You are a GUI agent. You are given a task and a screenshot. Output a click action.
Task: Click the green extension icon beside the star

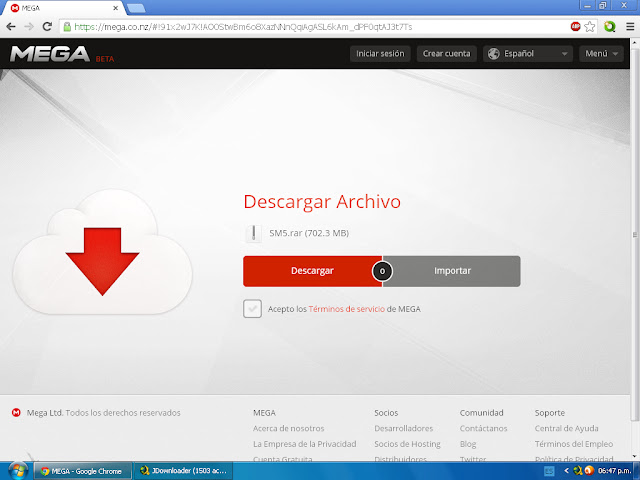[609, 27]
